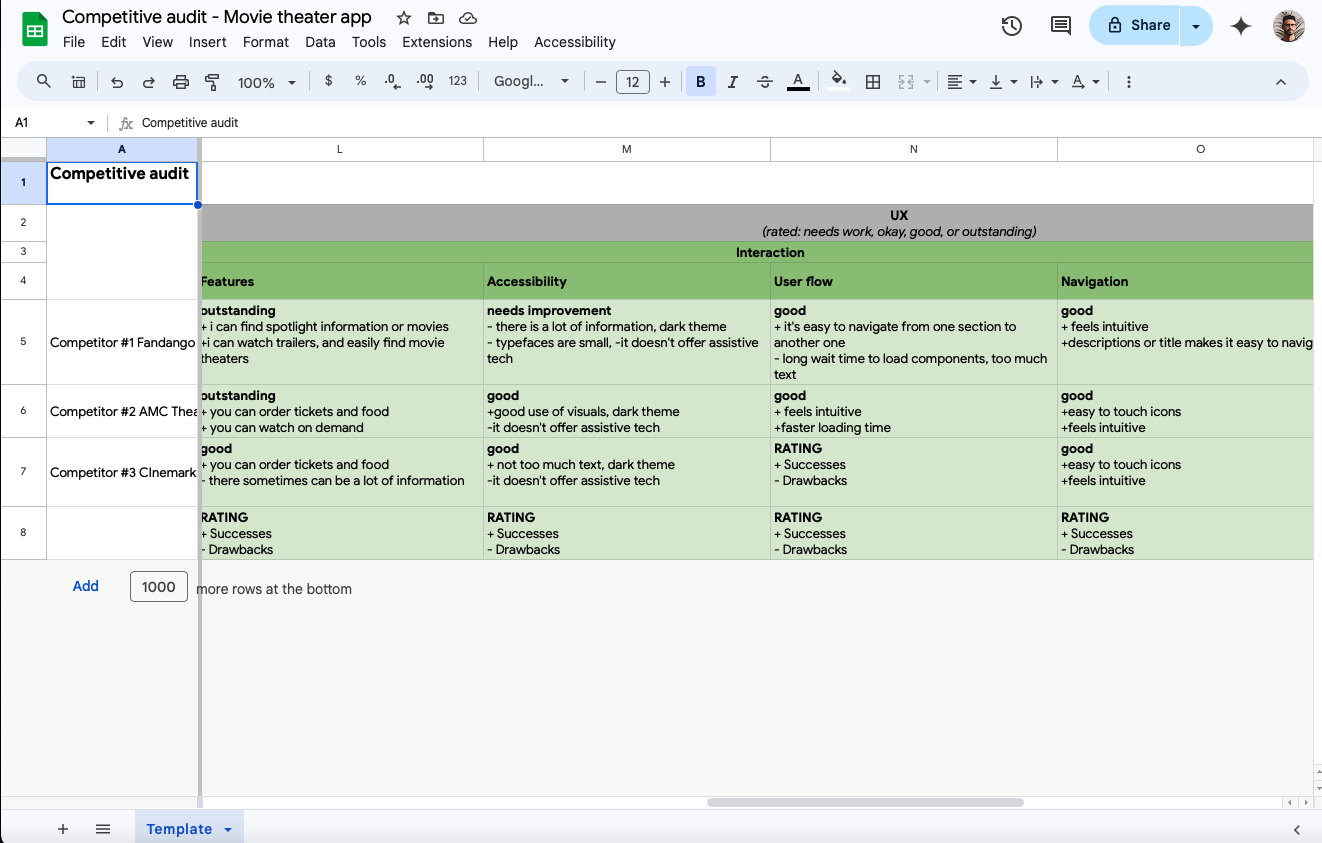Image resolution: width=1322 pixels, height=843 pixels.
Task: Open the Template sheet tab menu arrow
Action: point(228,829)
